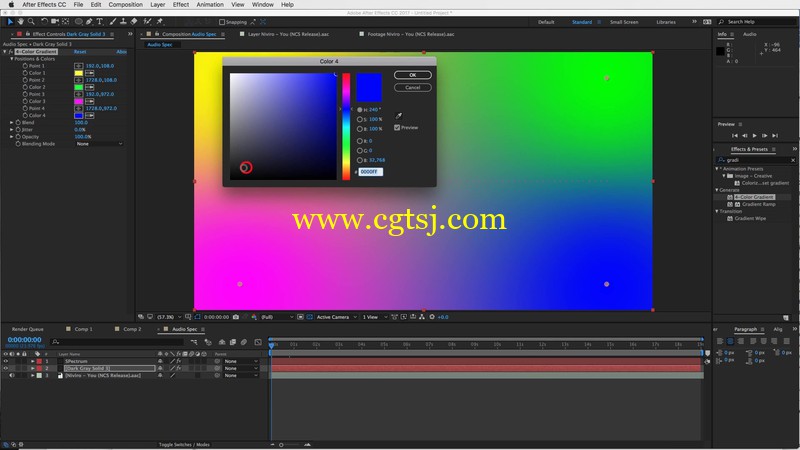Click the Point 1 stopwatch icon
This screenshot has height=450, width=800.
tap(25, 66)
